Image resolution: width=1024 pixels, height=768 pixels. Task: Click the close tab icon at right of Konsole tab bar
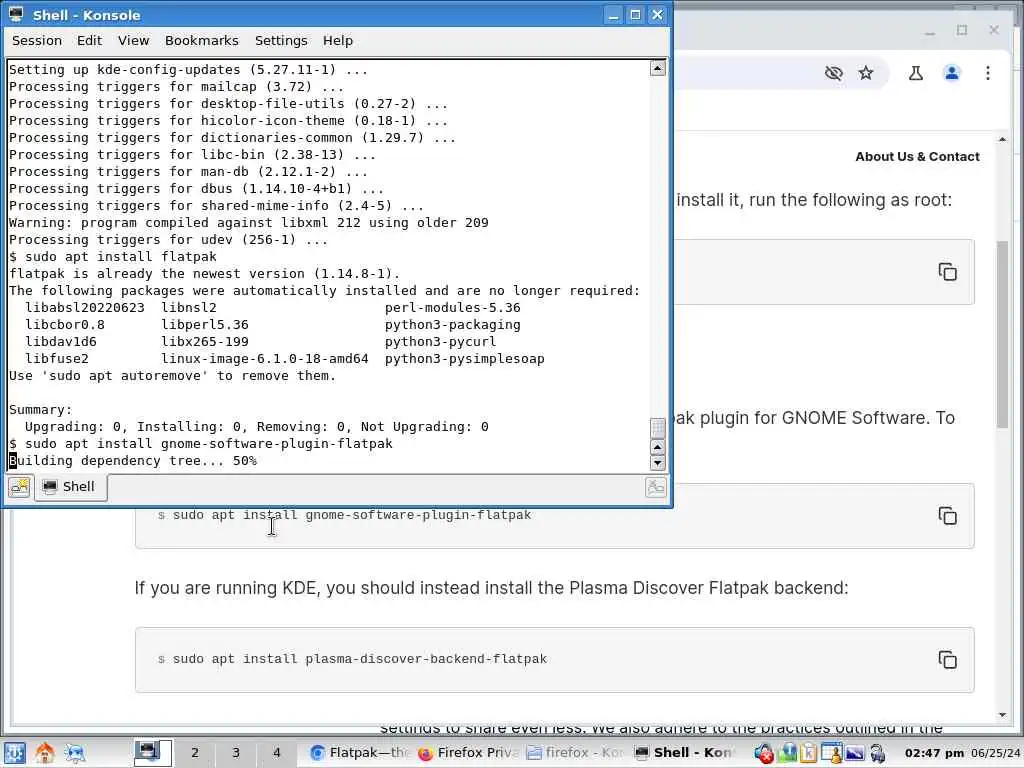coord(655,487)
